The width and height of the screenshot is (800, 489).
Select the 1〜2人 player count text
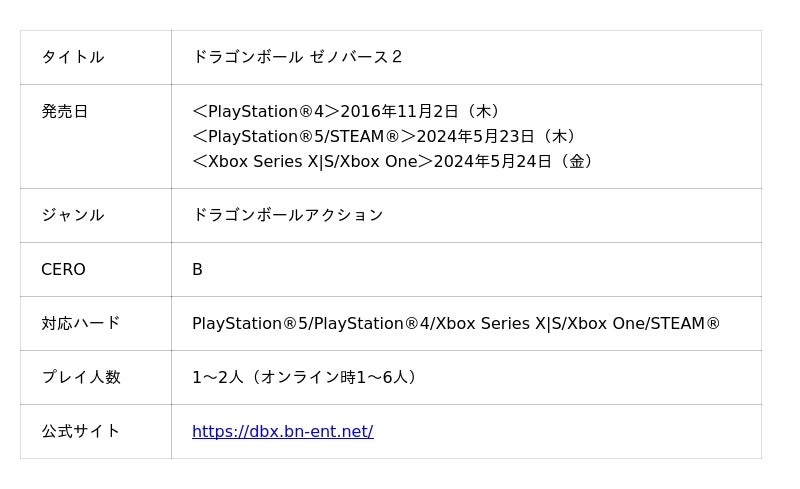(x=218, y=378)
